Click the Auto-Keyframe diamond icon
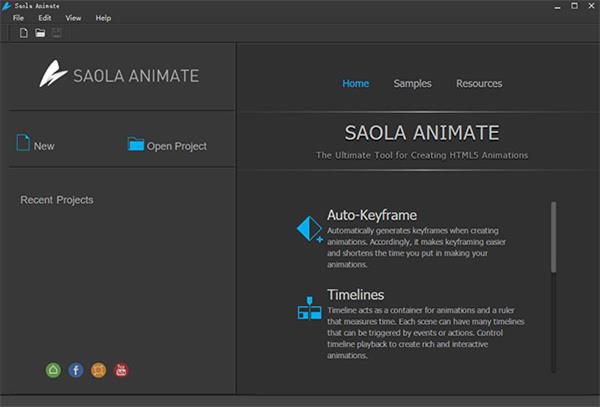The width and height of the screenshot is (600, 407). (309, 229)
